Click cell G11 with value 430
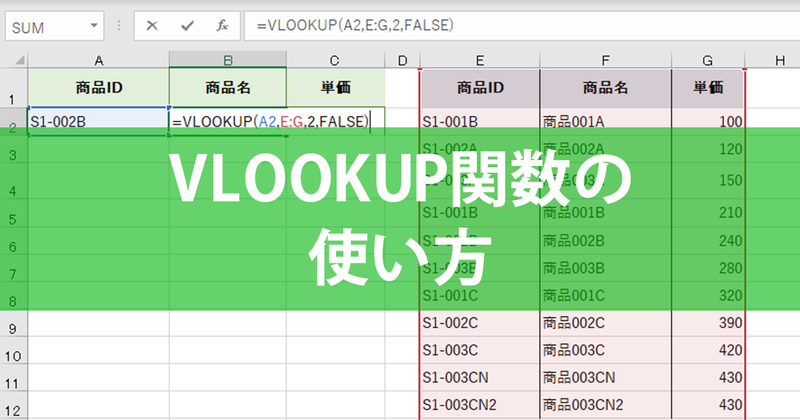 click(x=708, y=378)
